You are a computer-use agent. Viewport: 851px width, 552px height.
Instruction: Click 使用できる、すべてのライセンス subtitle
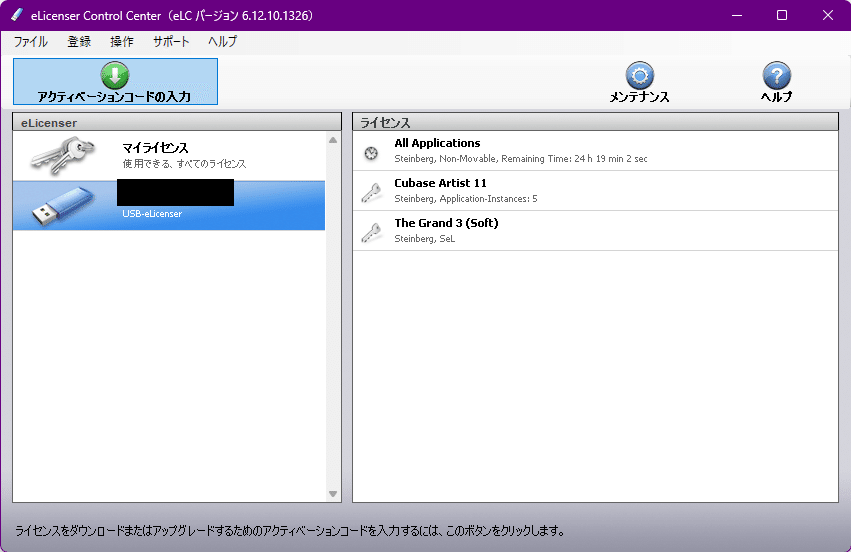point(184,163)
